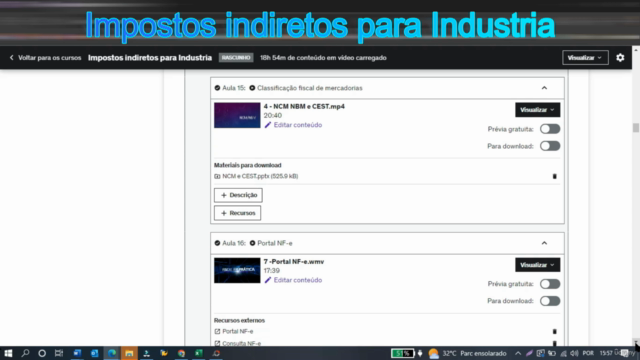Open the network icon in system tray

[x=563, y=353]
